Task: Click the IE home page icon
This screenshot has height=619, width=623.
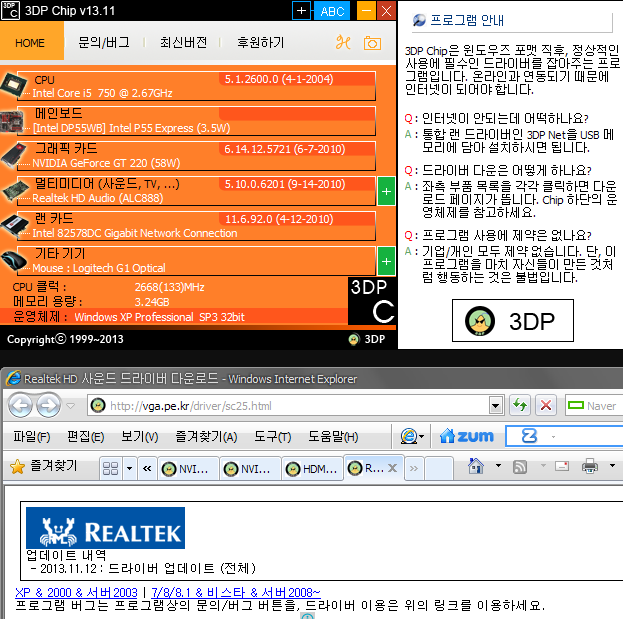Action: [x=476, y=466]
